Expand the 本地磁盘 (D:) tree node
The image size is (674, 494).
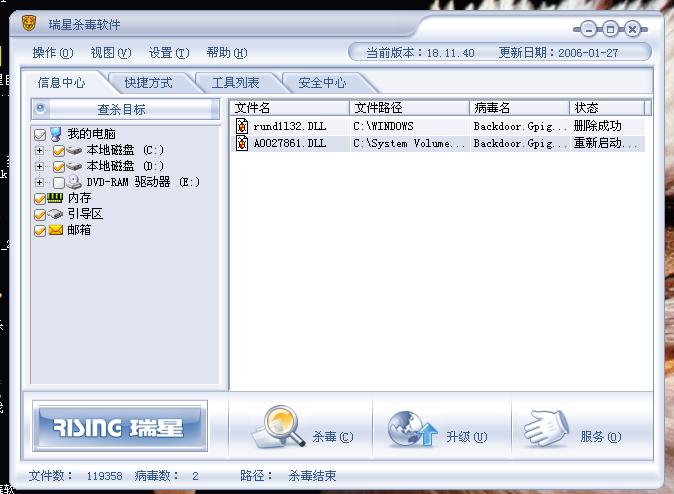tap(40, 166)
